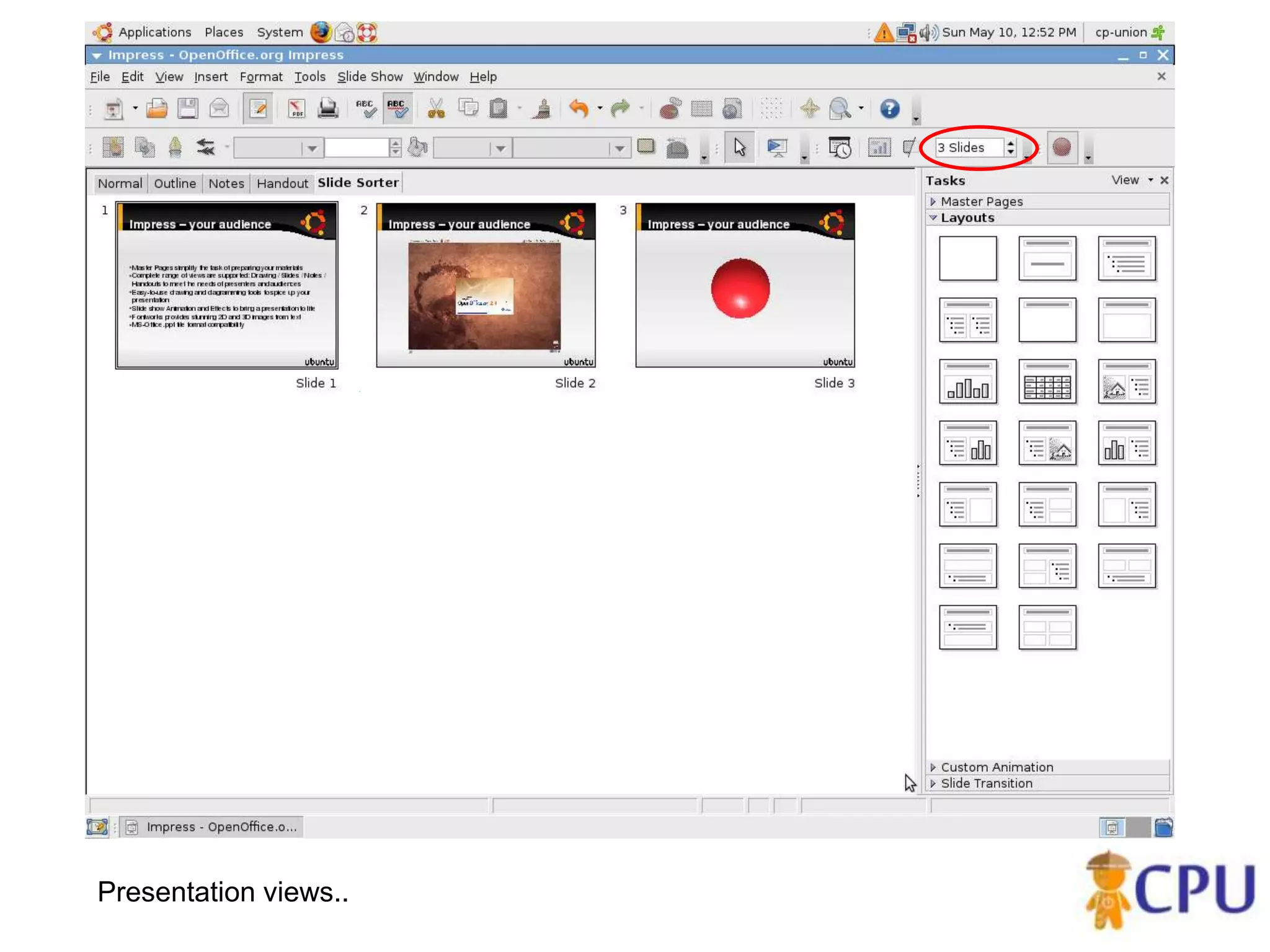Select Slide 2 thumbnail with screenshot image
Image resolution: width=1270 pixels, height=952 pixels.
point(486,285)
